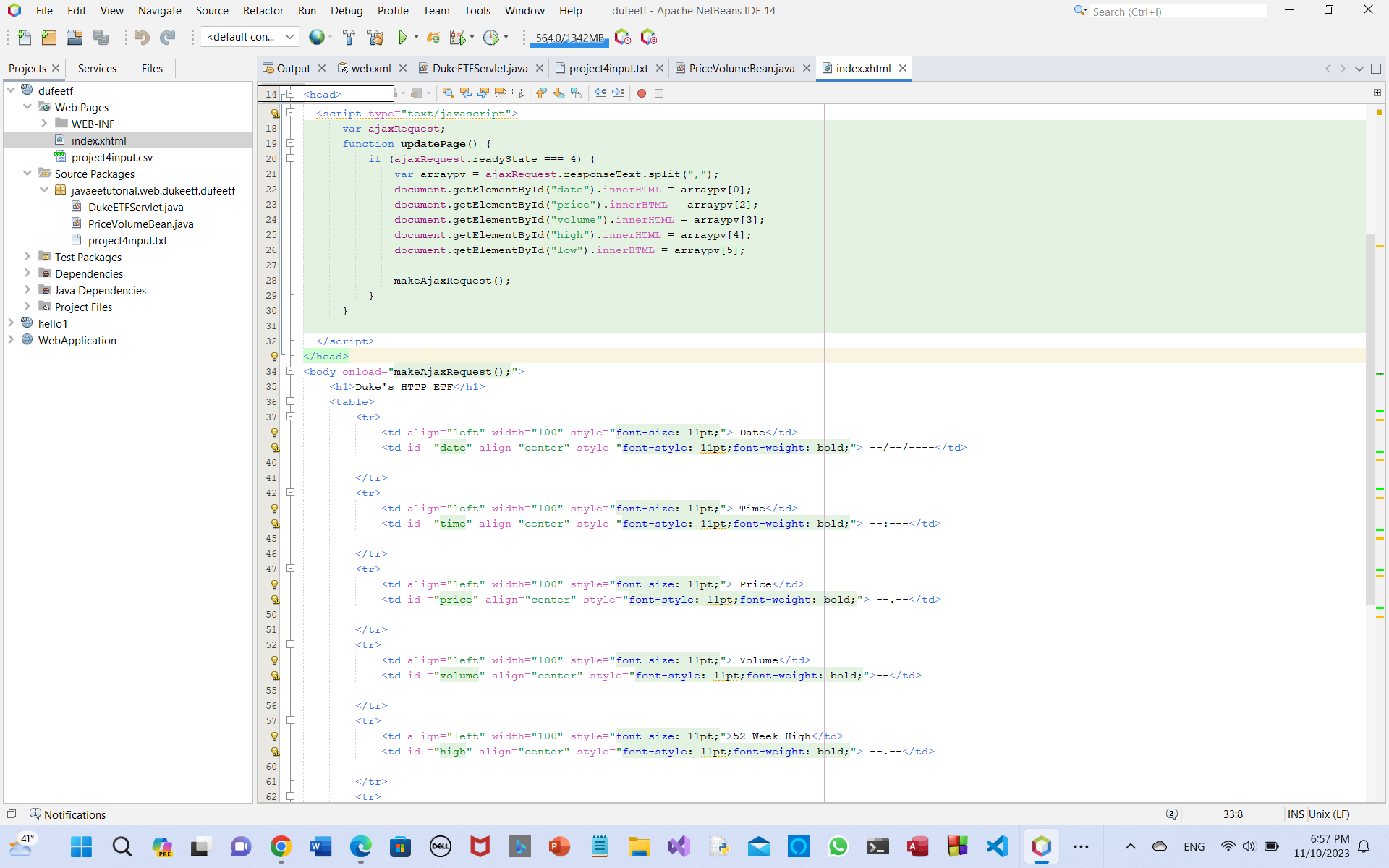Open the Debug Project tool
Screen dimensions: 1389x868
tap(457, 37)
